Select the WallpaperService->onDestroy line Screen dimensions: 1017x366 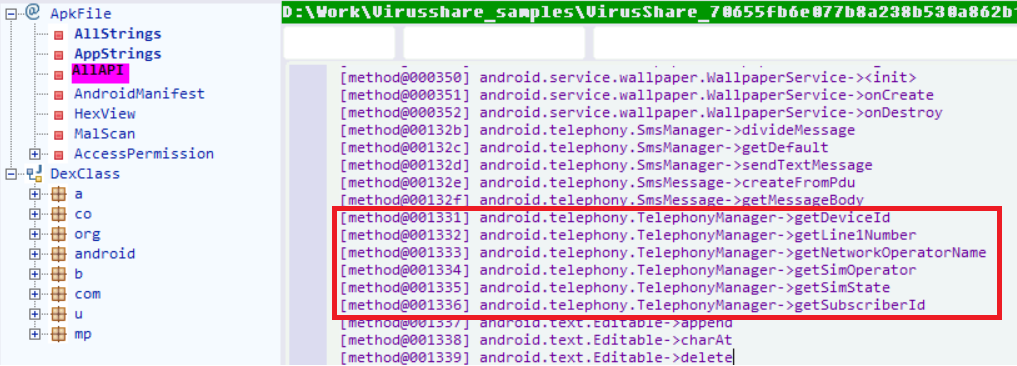[641, 113]
